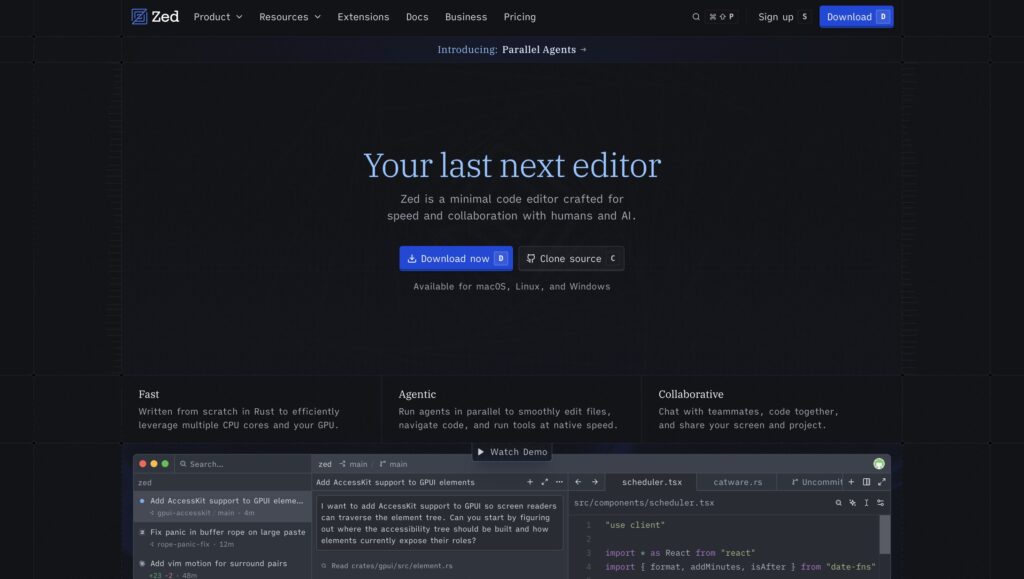Click the Read element.rs tool-call icon
The image size is (1024, 579).
[323, 566]
